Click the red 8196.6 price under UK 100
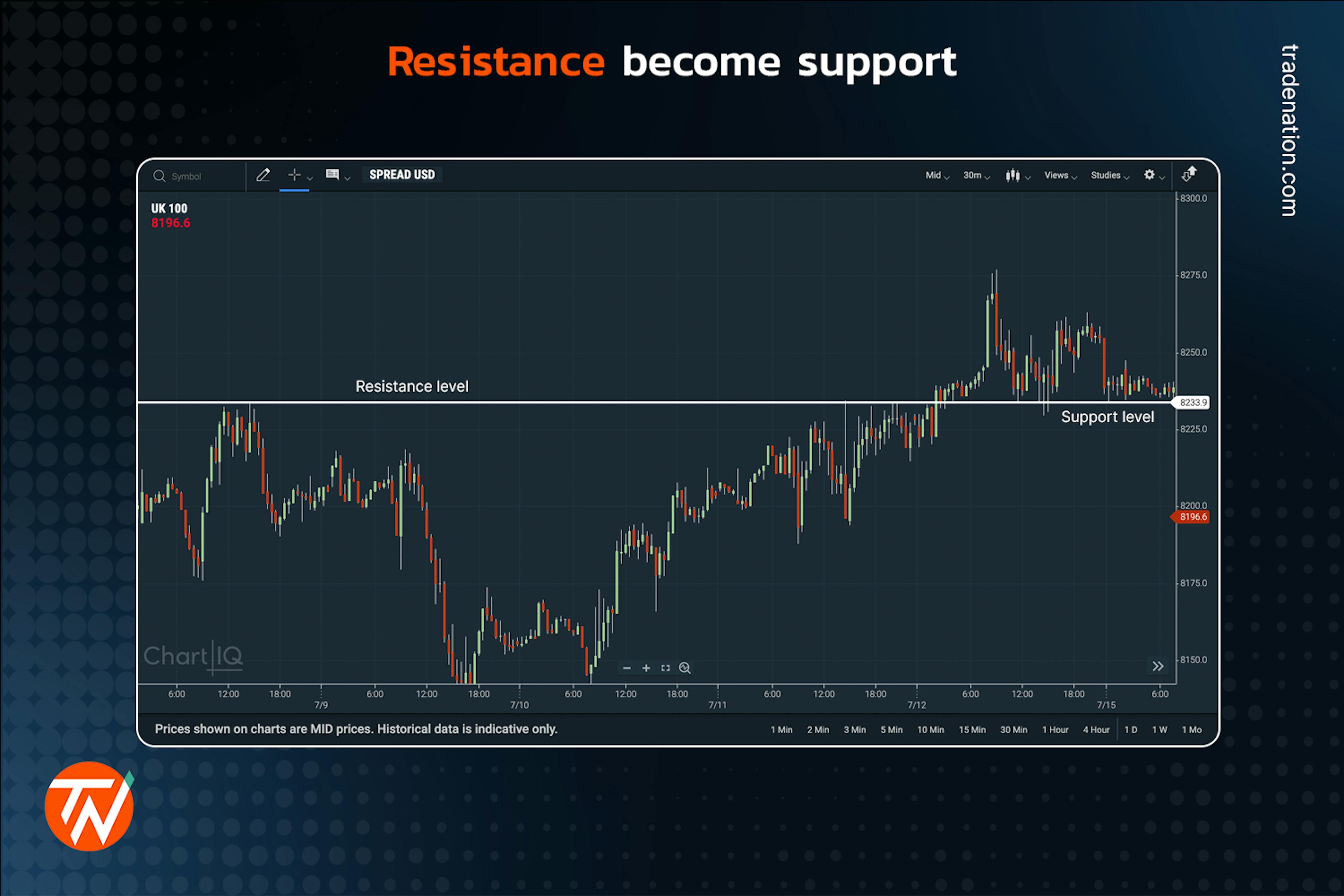Viewport: 1344px width, 896px height. click(170, 223)
